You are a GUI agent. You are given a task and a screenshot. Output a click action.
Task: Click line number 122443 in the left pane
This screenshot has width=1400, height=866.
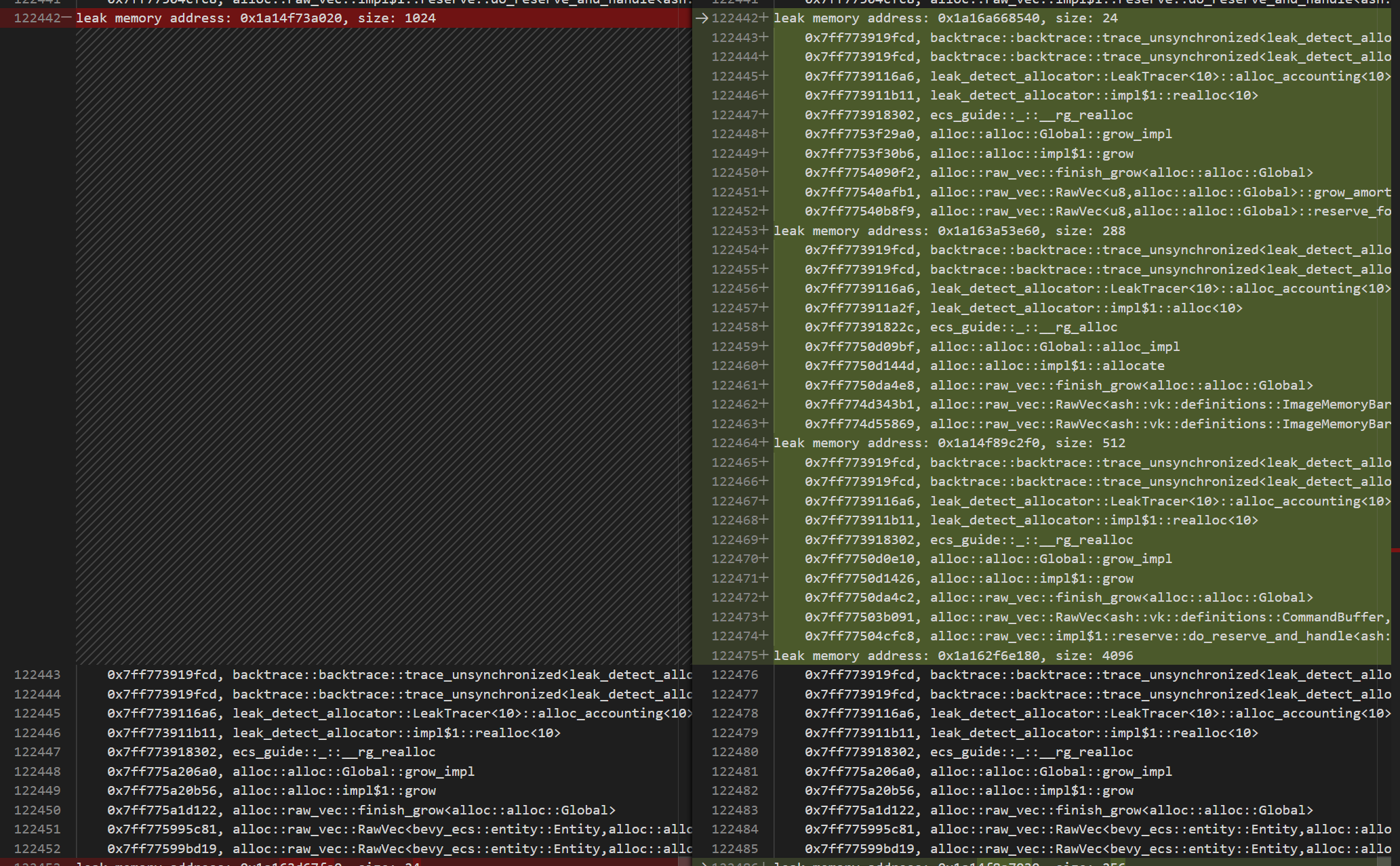pos(37,675)
